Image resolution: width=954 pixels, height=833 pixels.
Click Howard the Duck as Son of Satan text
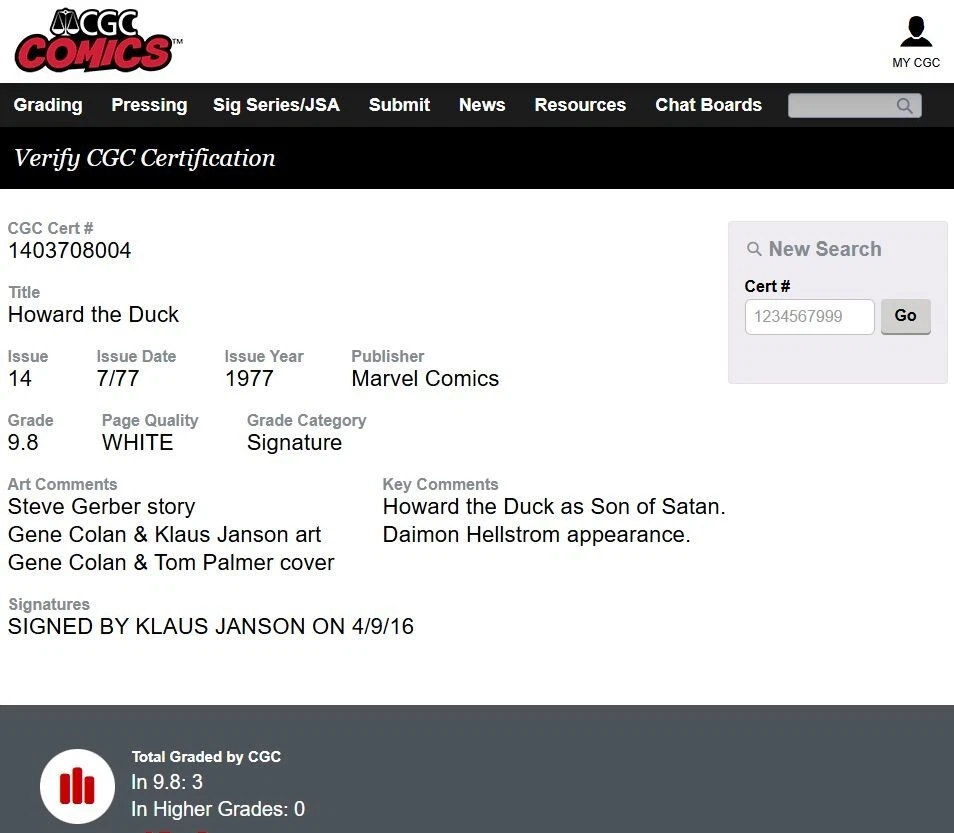(554, 506)
